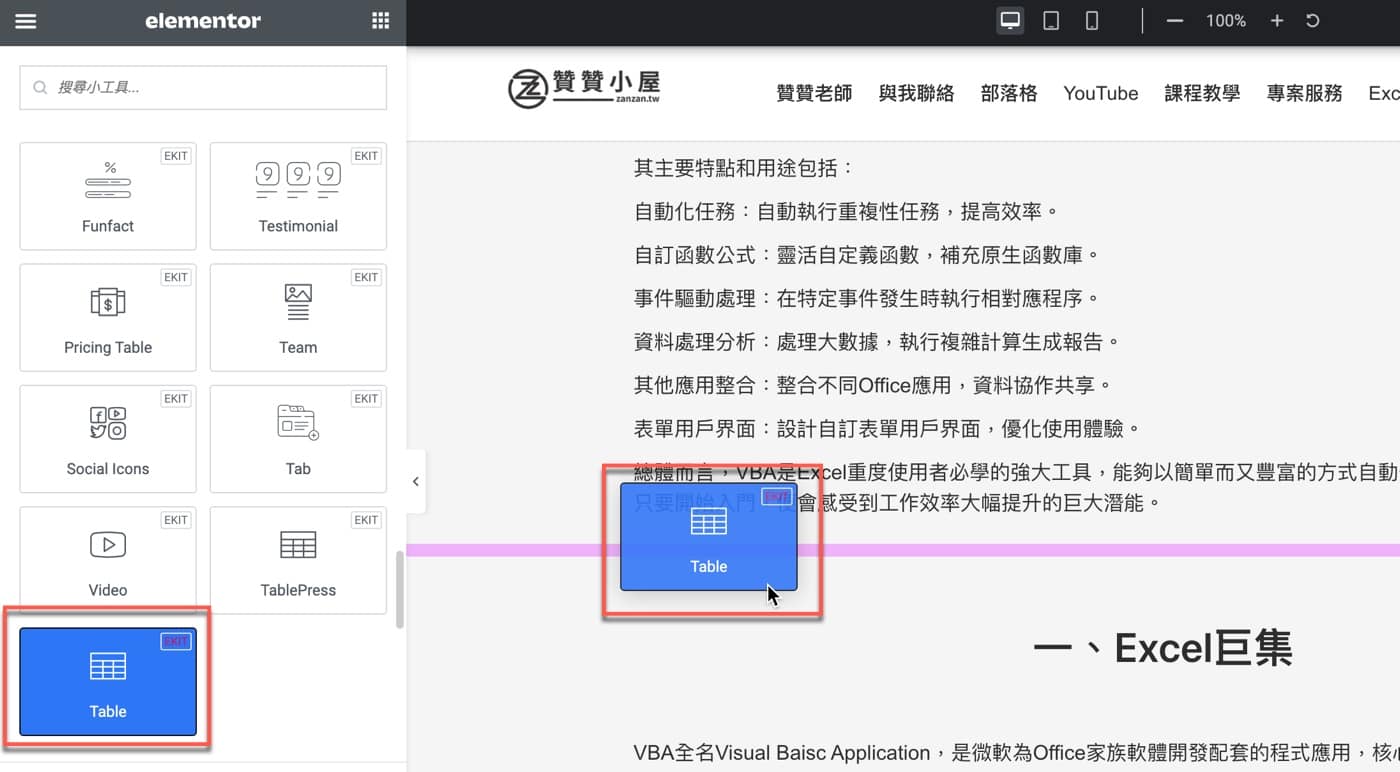Screen dimensions: 1400x772
Task: Reset zoom with the undo arrow icon
Action: [x=1313, y=21]
